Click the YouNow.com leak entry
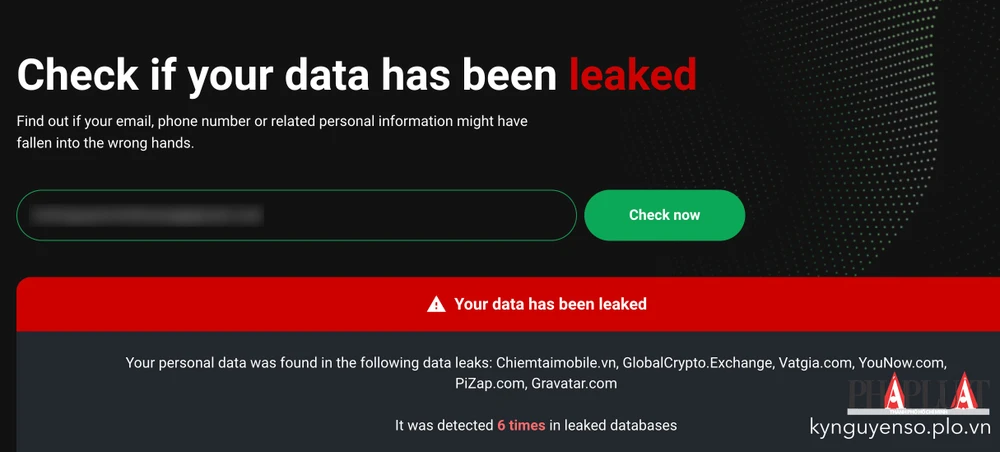This screenshot has width=1000, height=452. pos(902,362)
